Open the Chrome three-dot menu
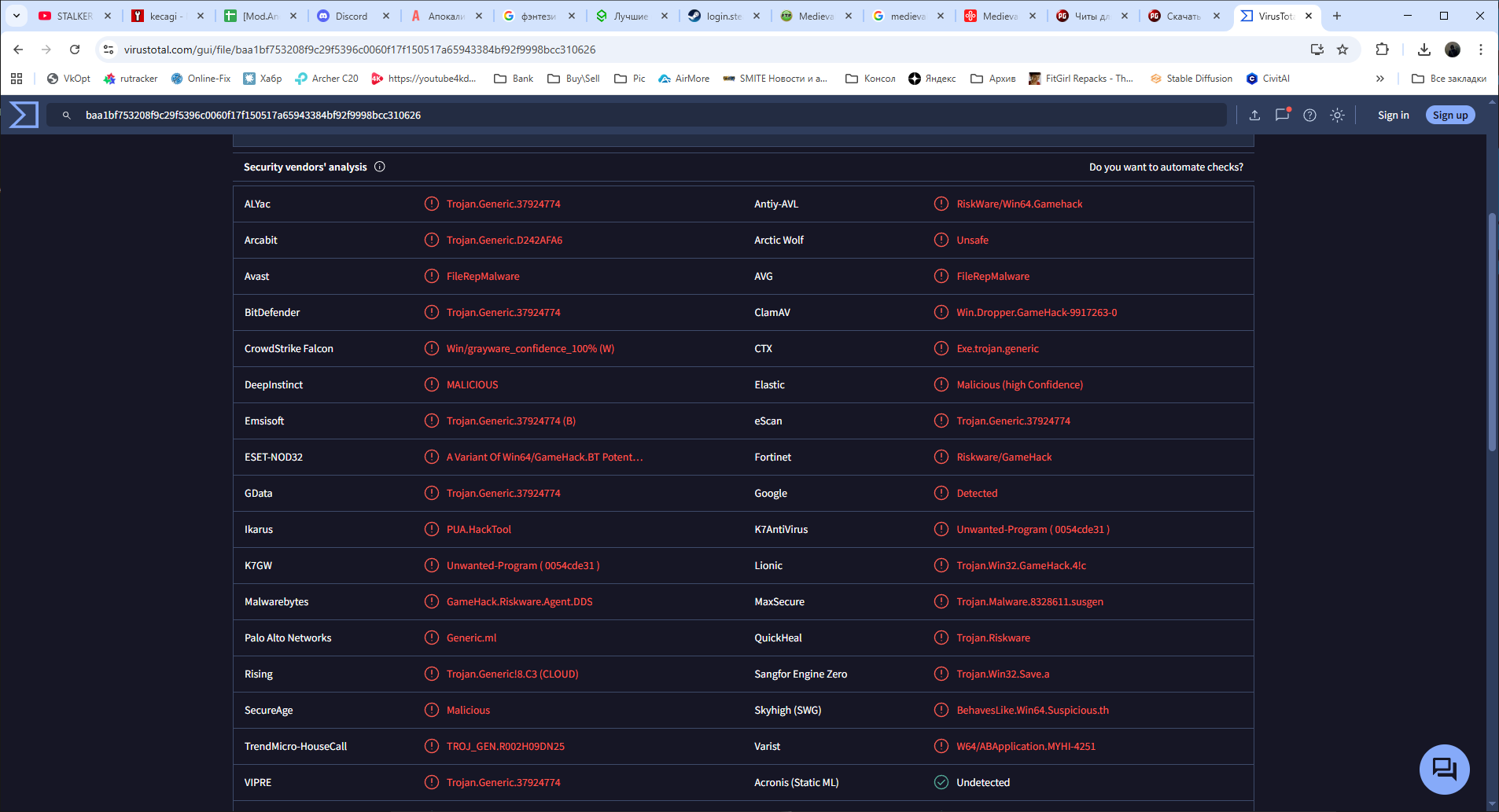This screenshot has width=1499, height=812. click(x=1481, y=50)
